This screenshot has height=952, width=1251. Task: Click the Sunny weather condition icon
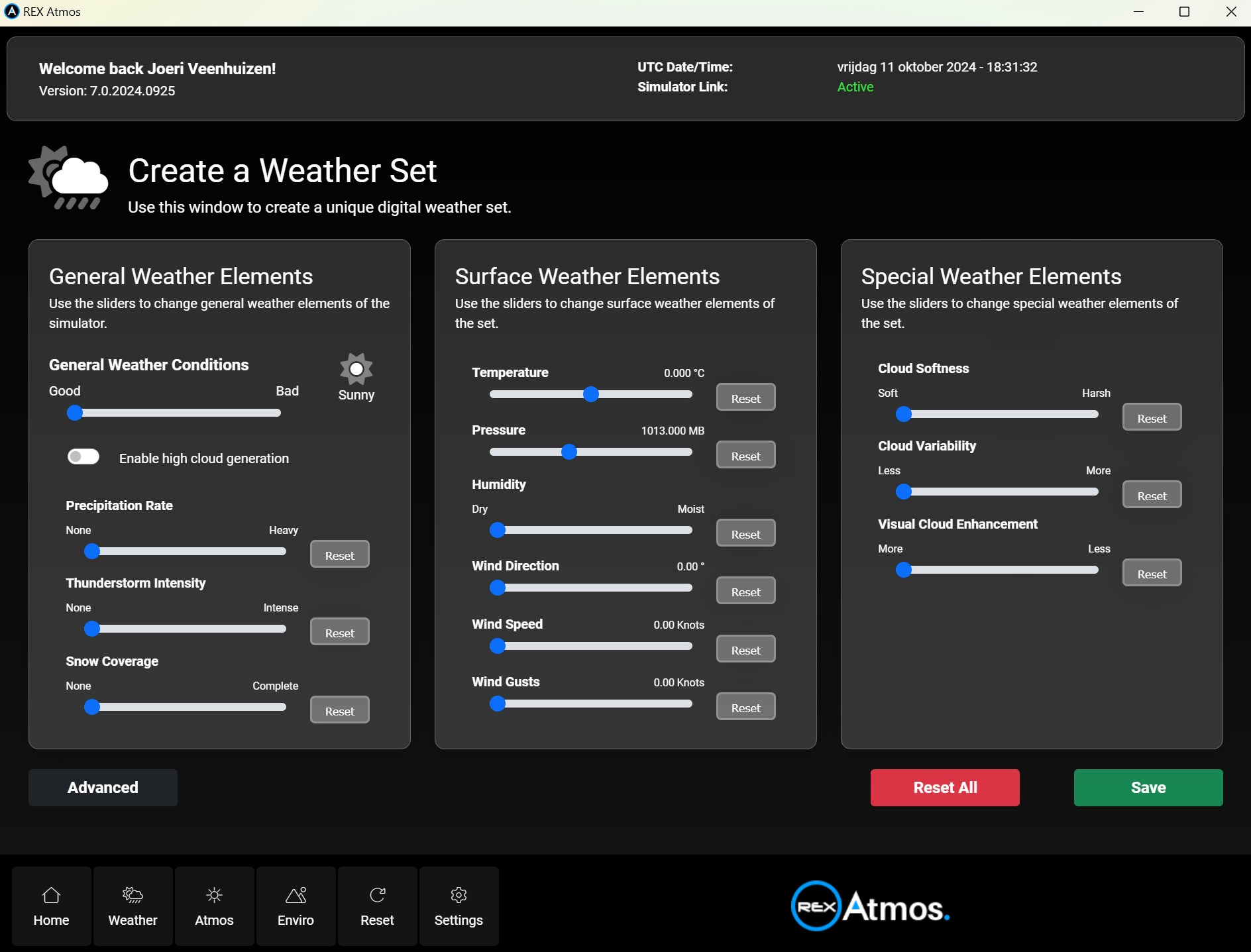(x=356, y=369)
